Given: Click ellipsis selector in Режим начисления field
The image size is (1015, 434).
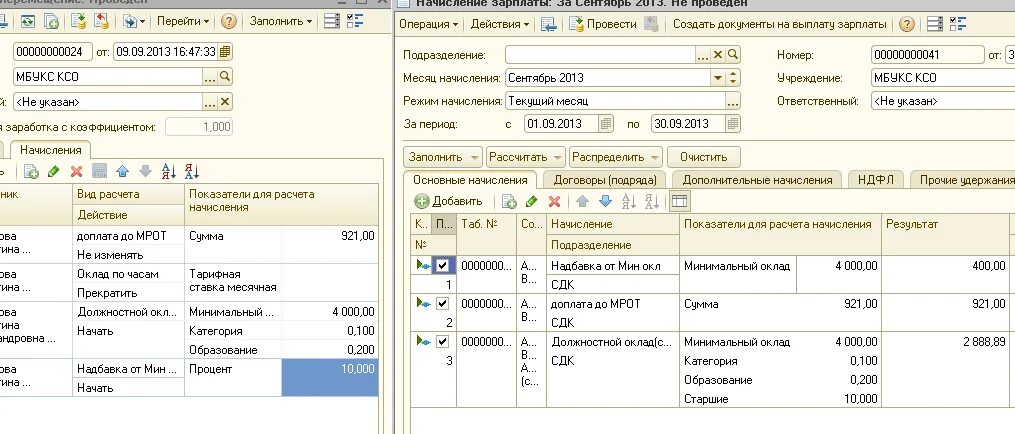Looking at the screenshot, I should [732, 101].
